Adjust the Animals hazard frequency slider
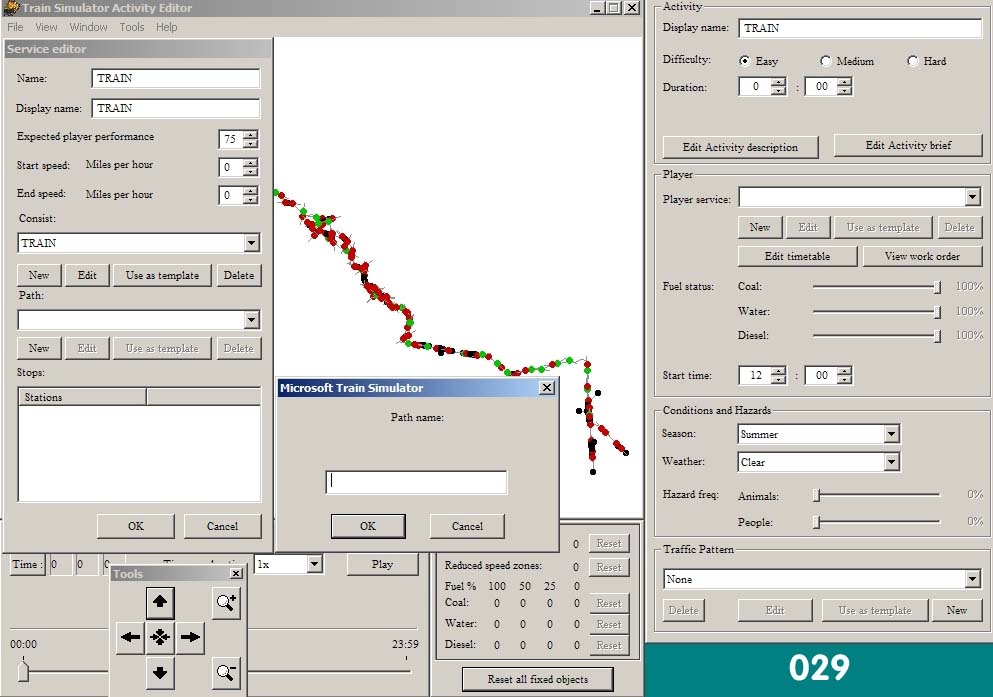This screenshot has width=993, height=697. [x=817, y=495]
